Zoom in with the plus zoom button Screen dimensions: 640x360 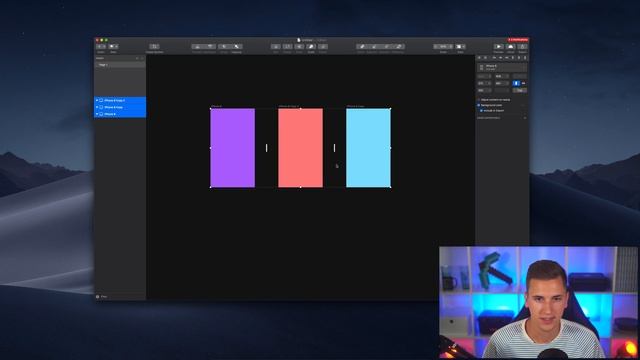pos(450,47)
